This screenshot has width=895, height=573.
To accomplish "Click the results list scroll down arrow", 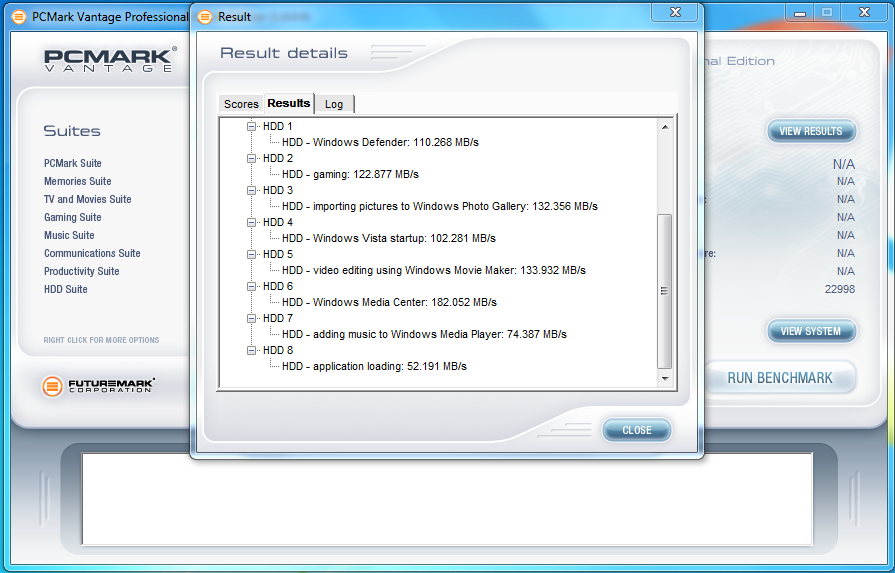I will [x=665, y=378].
